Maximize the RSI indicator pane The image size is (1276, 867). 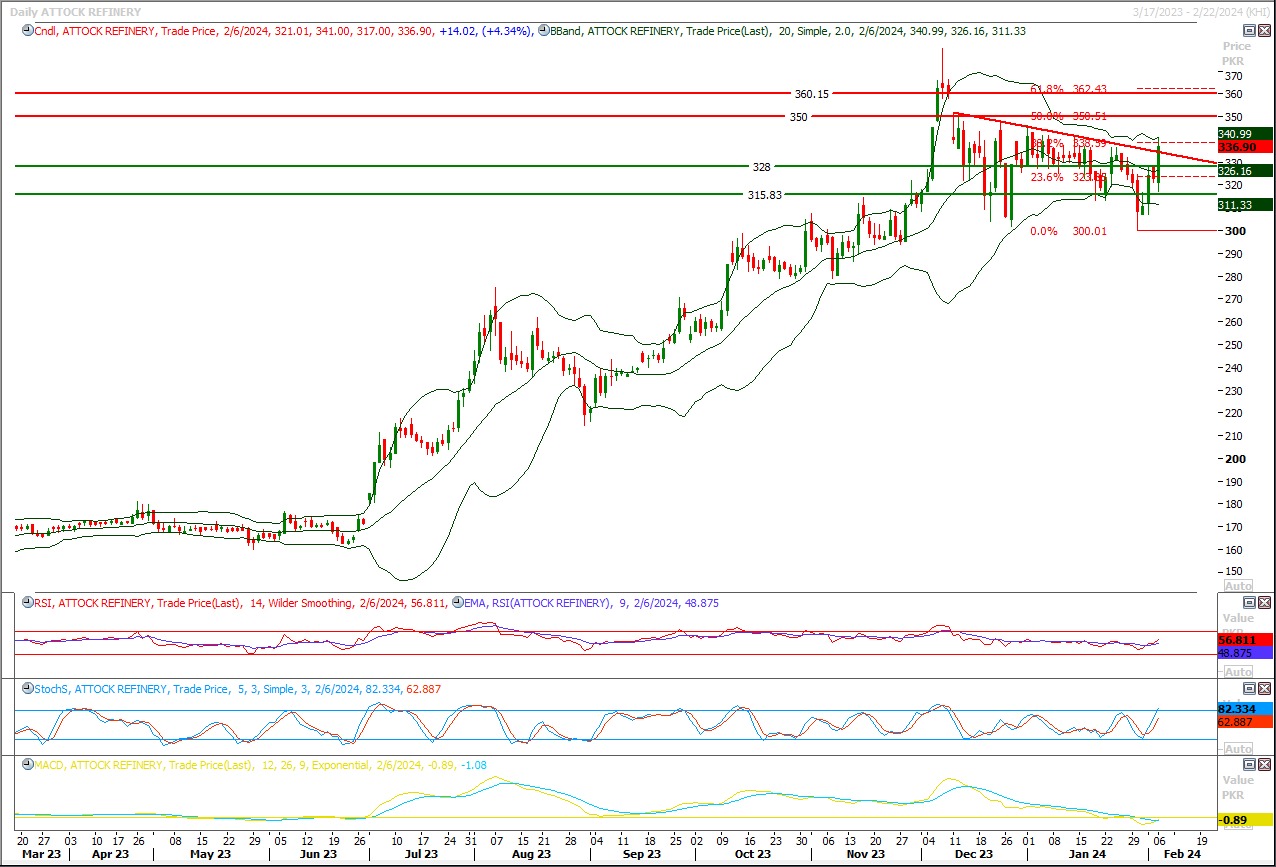1249,603
